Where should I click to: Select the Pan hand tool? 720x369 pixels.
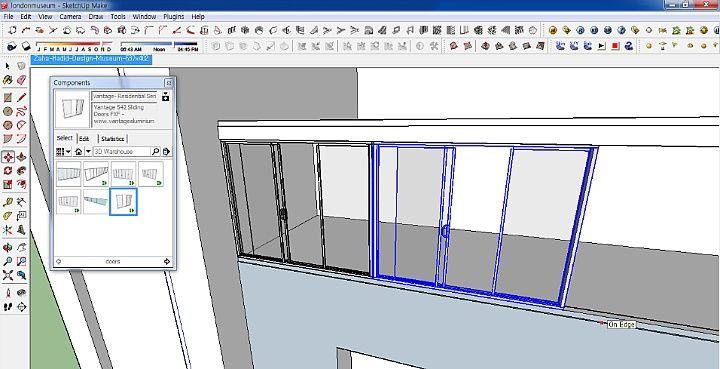coord(21,248)
